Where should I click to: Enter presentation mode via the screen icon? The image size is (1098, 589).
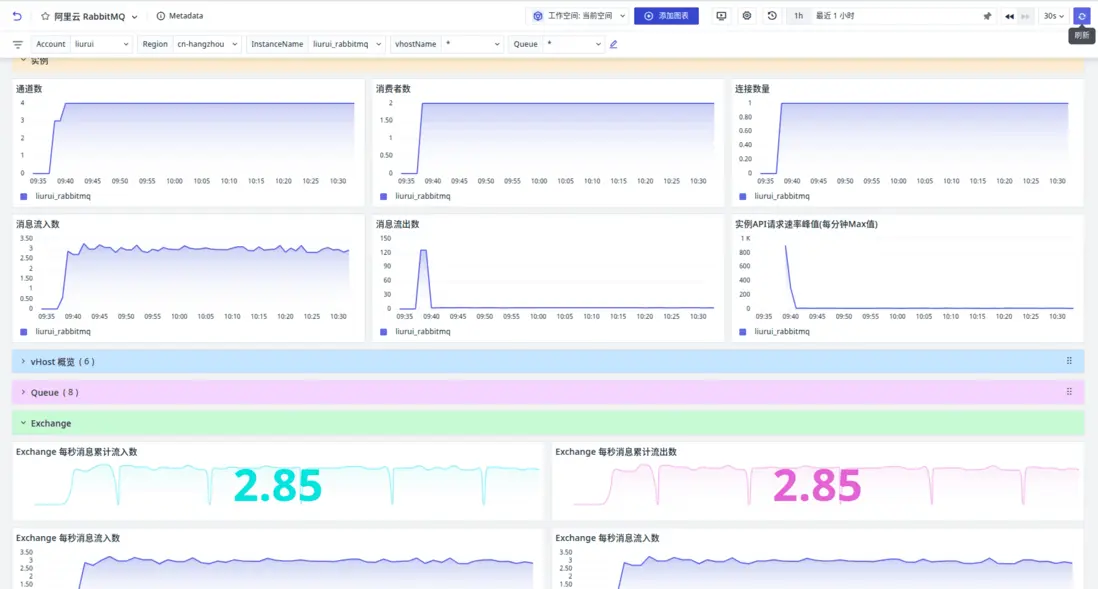point(721,15)
